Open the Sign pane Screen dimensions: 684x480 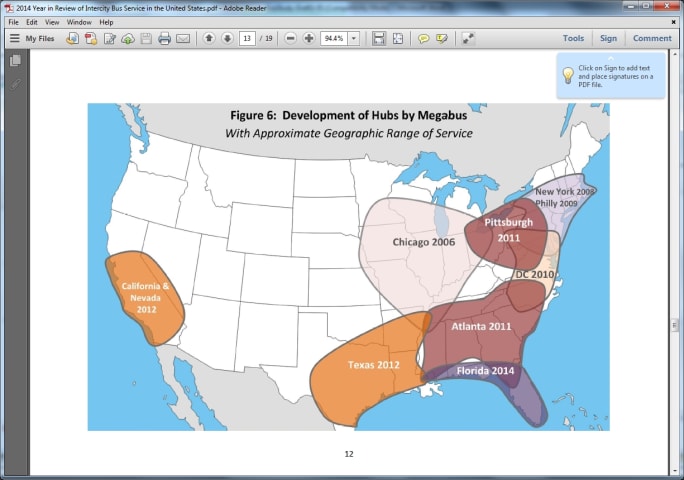608,39
